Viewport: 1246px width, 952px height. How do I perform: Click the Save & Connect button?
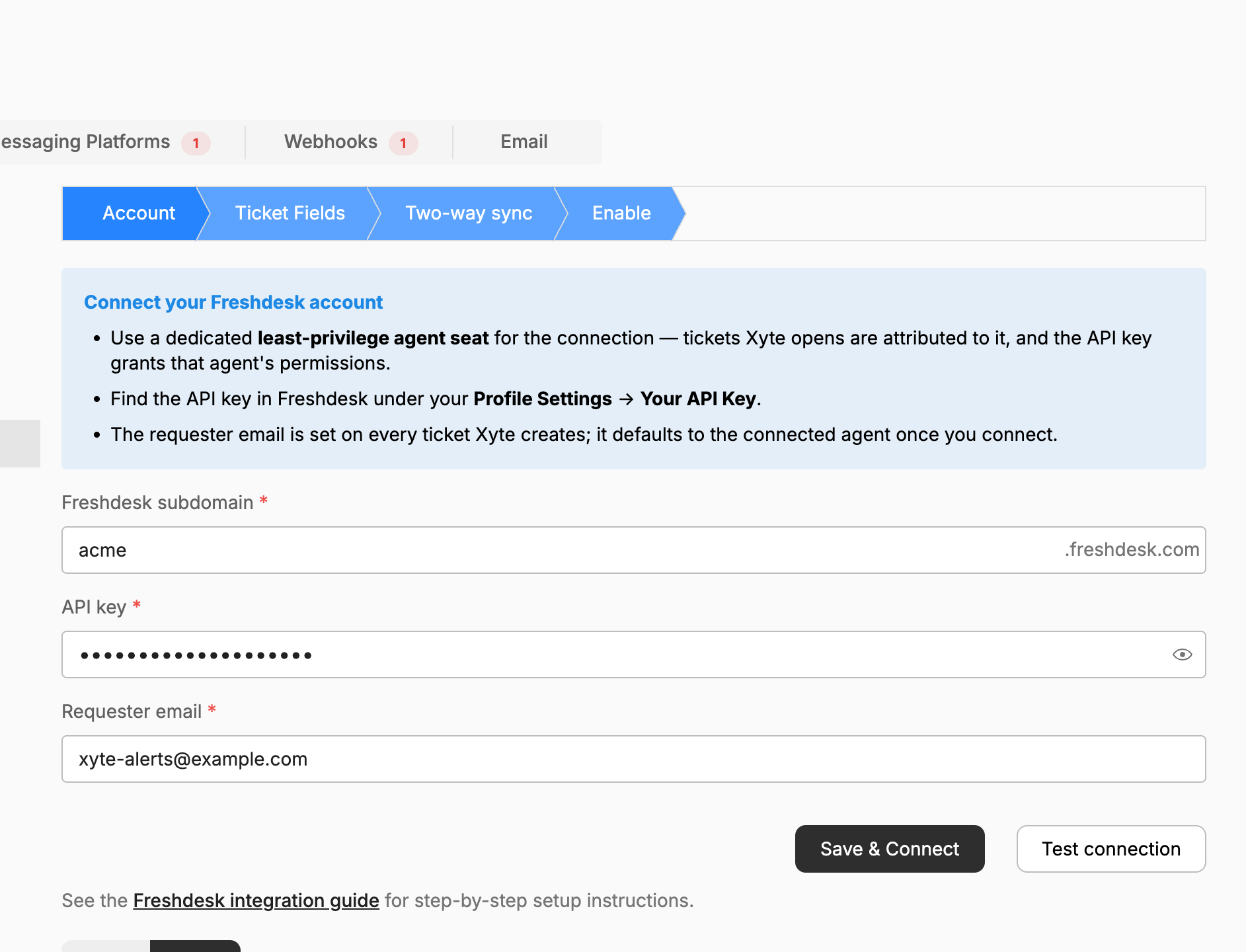(890, 849)
